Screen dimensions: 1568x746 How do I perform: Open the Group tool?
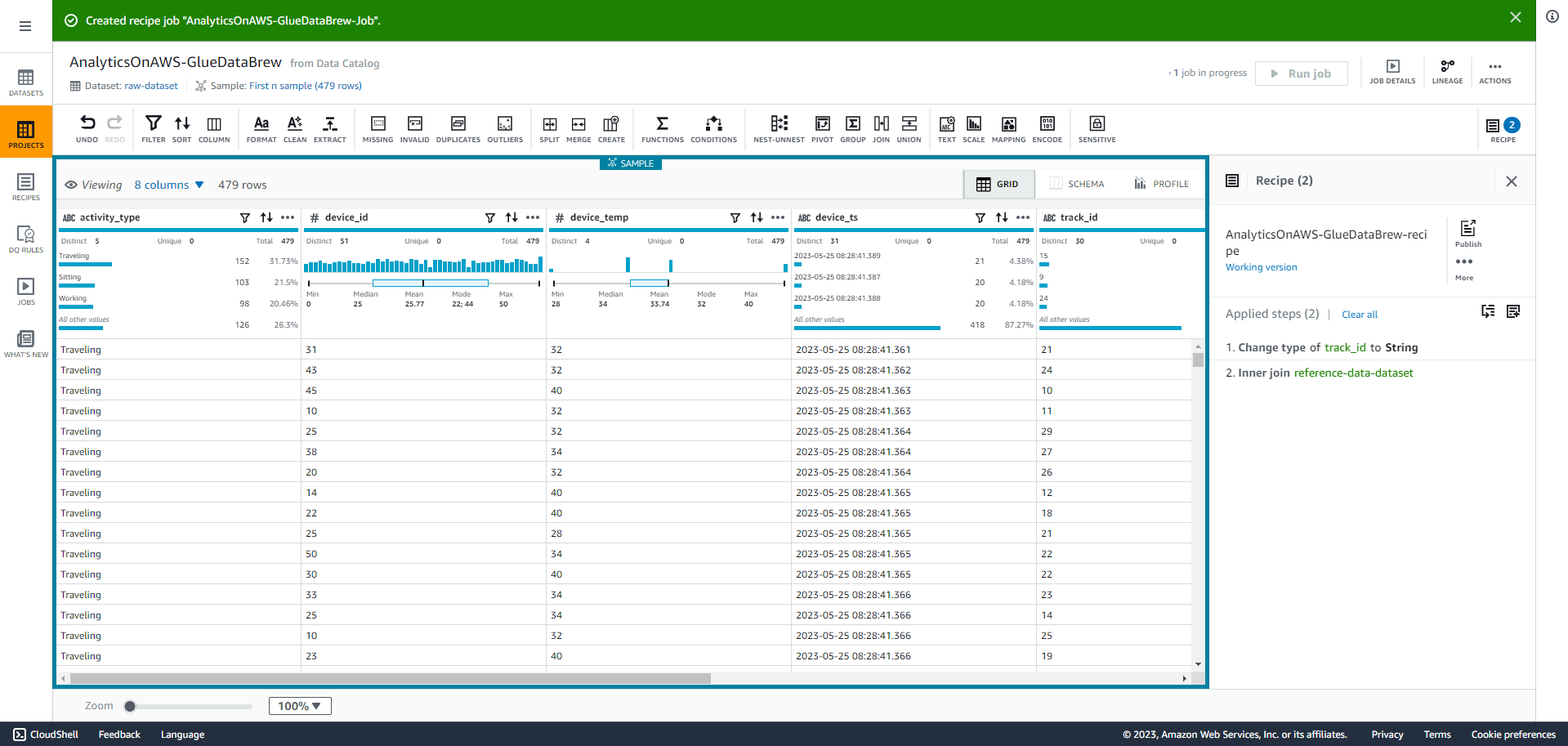tap(853, 129)
